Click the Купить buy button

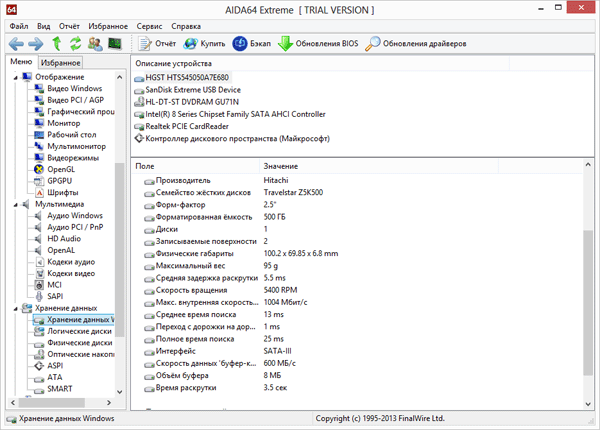(x=204, y=44)
